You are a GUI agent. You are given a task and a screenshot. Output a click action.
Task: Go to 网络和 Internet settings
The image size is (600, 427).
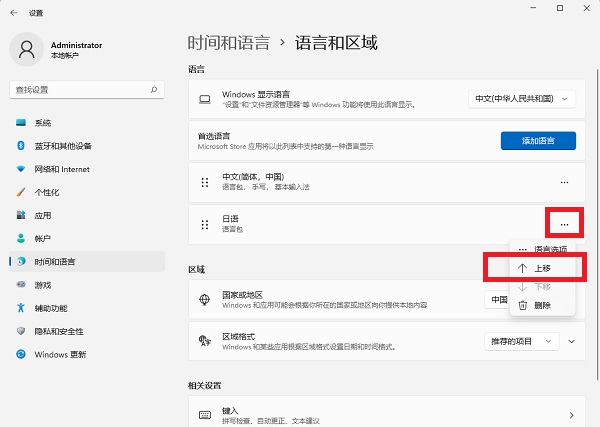[x=62, y=169]
